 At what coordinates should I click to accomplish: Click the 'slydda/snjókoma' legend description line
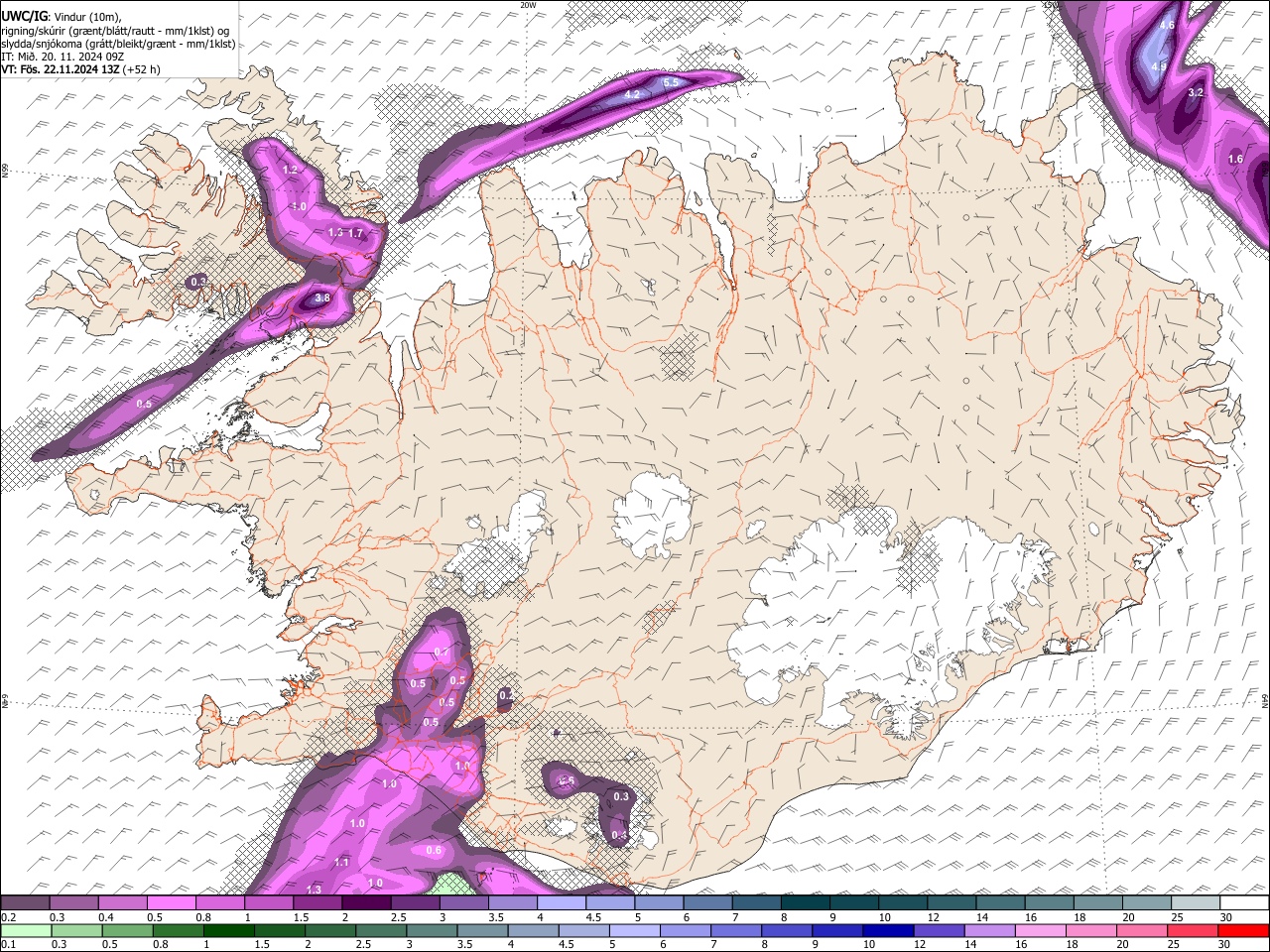[118, 43]
